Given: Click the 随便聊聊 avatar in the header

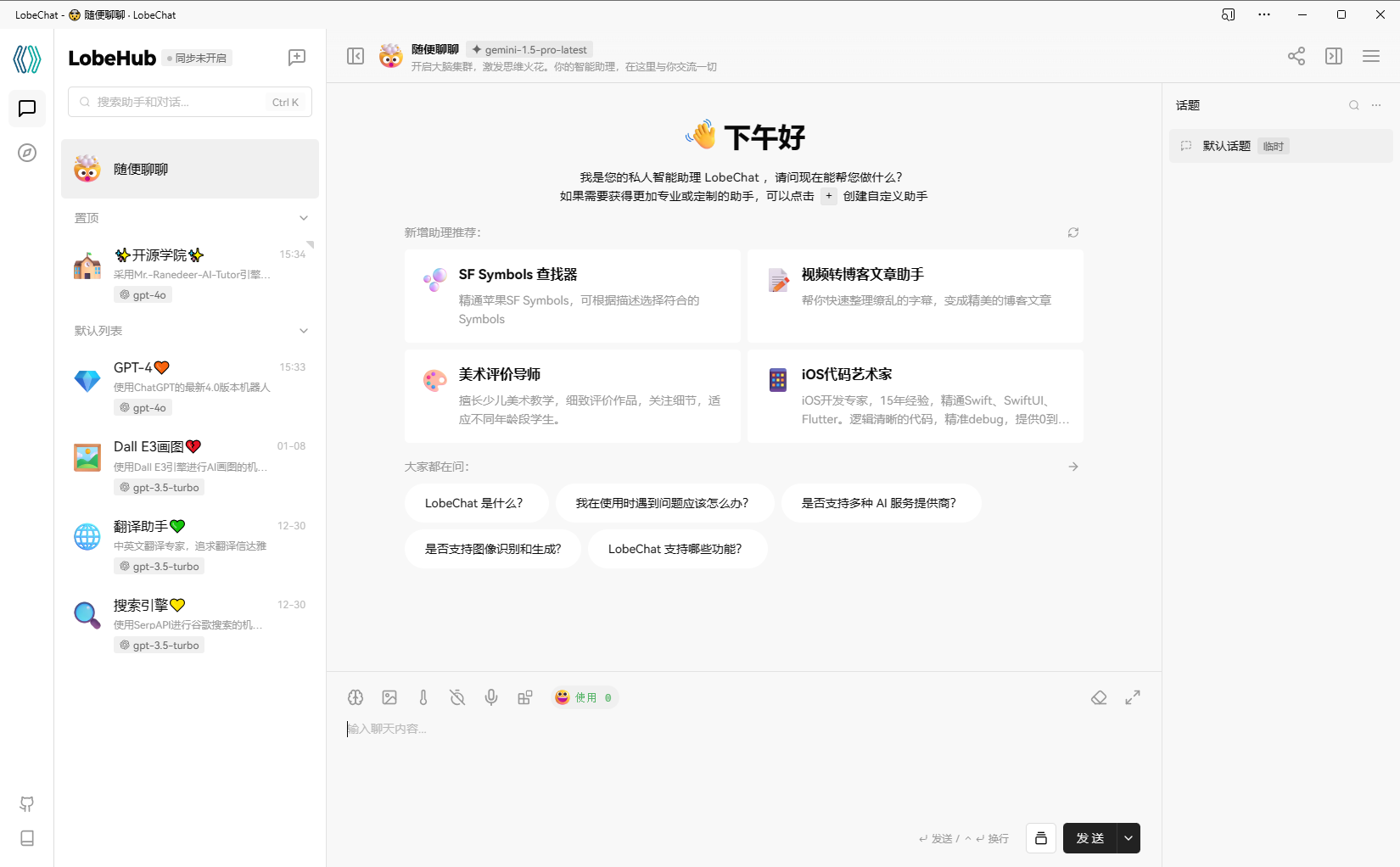Looking at the screenshot, I should click(x=391, y=56).
